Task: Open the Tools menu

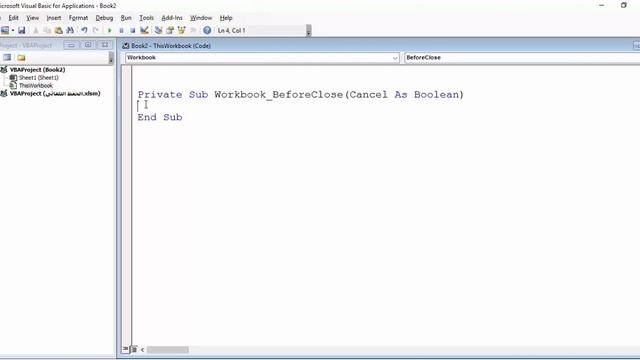Action: pos(146,18)
